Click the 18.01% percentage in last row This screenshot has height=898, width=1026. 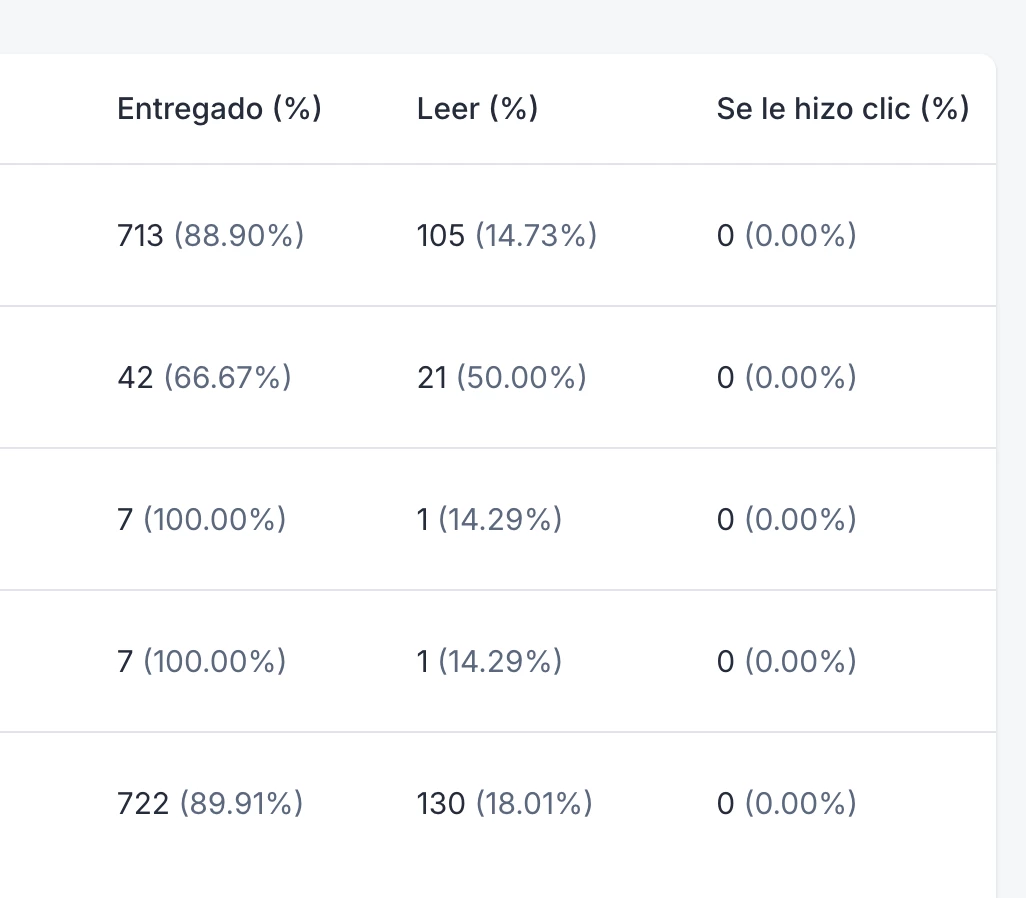coord(534,804)
